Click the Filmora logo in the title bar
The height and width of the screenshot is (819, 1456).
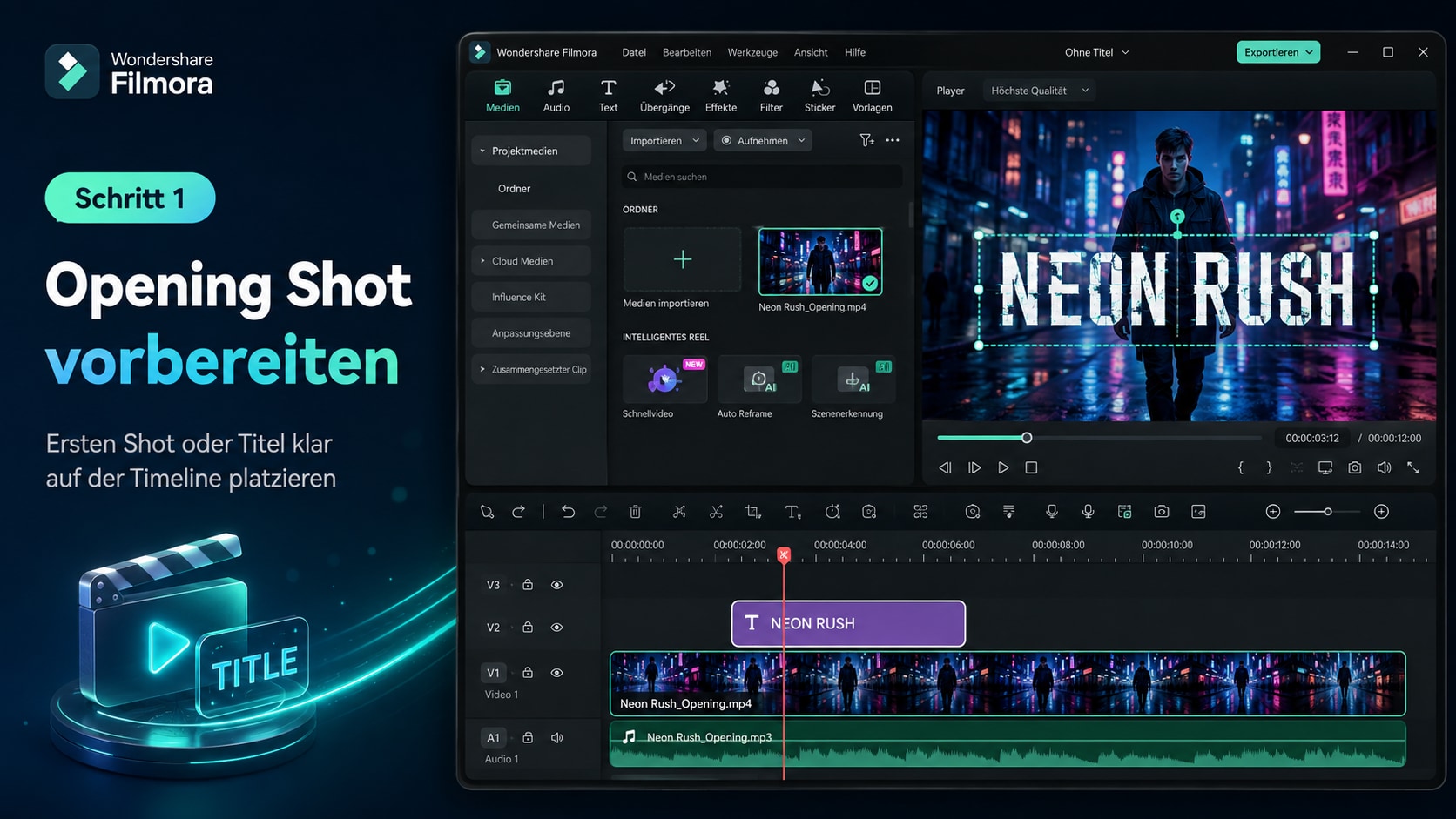[x=480, y=52]
